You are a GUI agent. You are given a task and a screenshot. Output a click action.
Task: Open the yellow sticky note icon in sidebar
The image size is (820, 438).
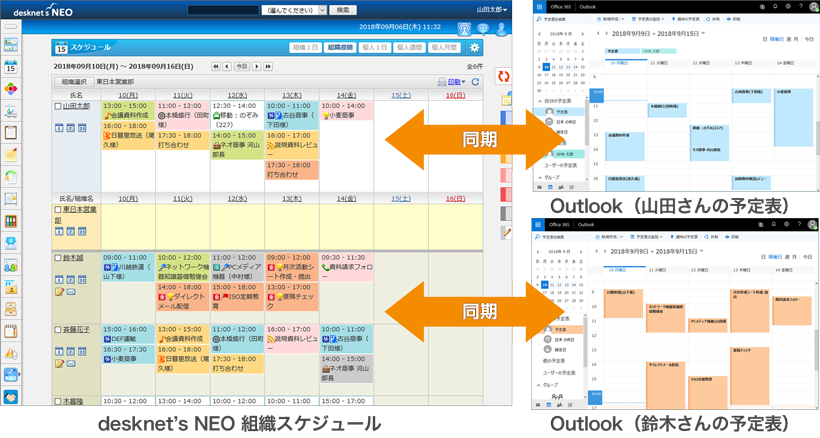click(x=10, y=154)
